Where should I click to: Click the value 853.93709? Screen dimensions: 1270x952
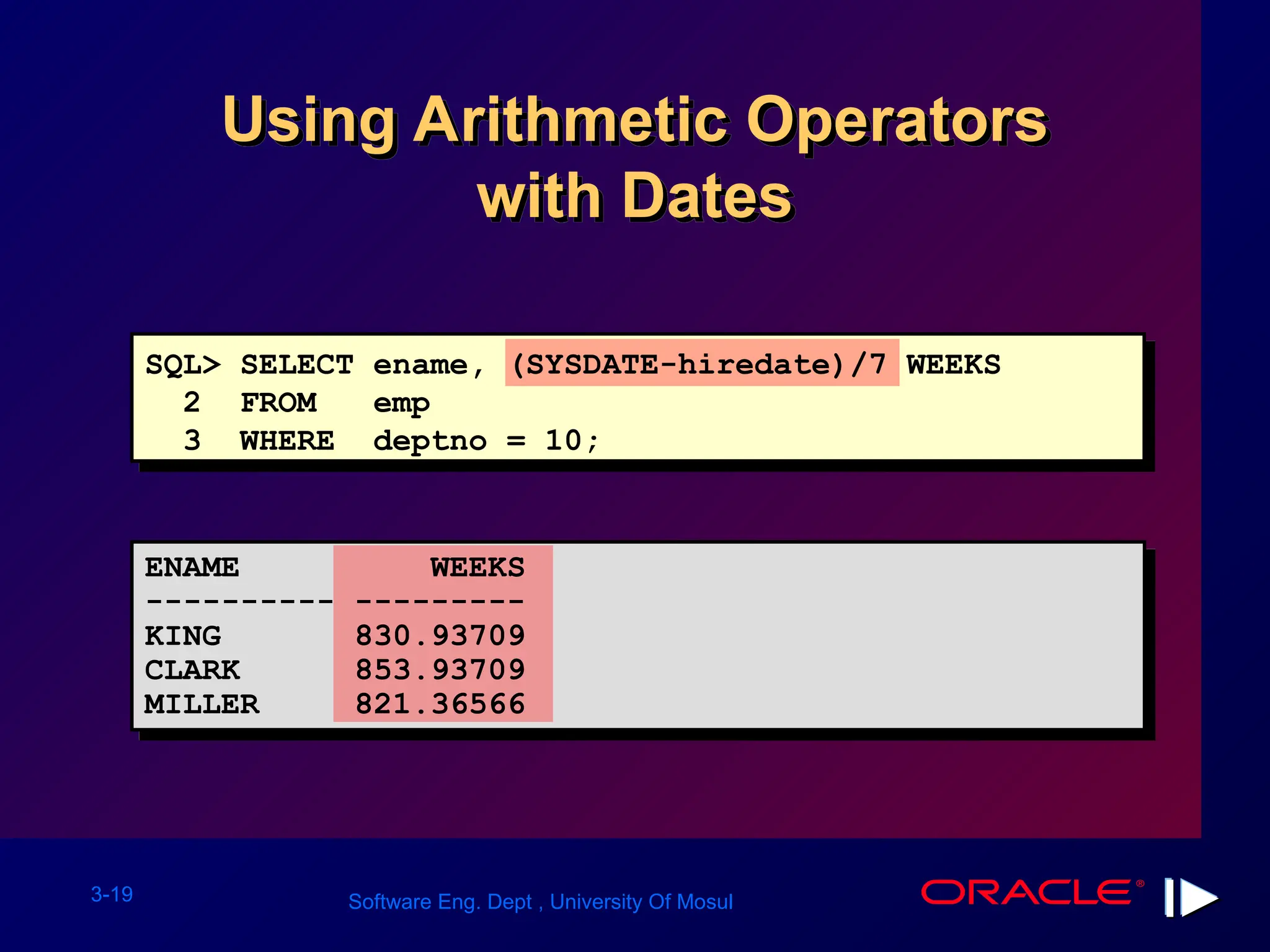pos(440,670)
